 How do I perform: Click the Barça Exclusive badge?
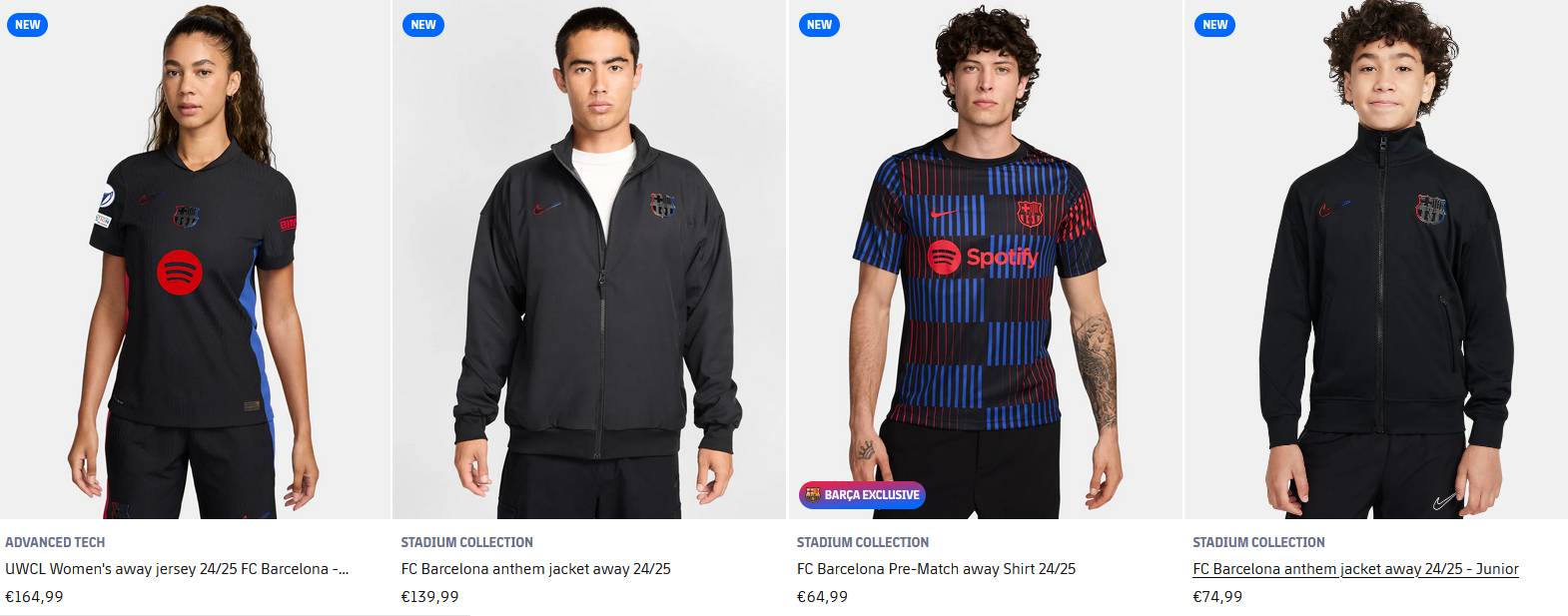[x=862, y=495]
